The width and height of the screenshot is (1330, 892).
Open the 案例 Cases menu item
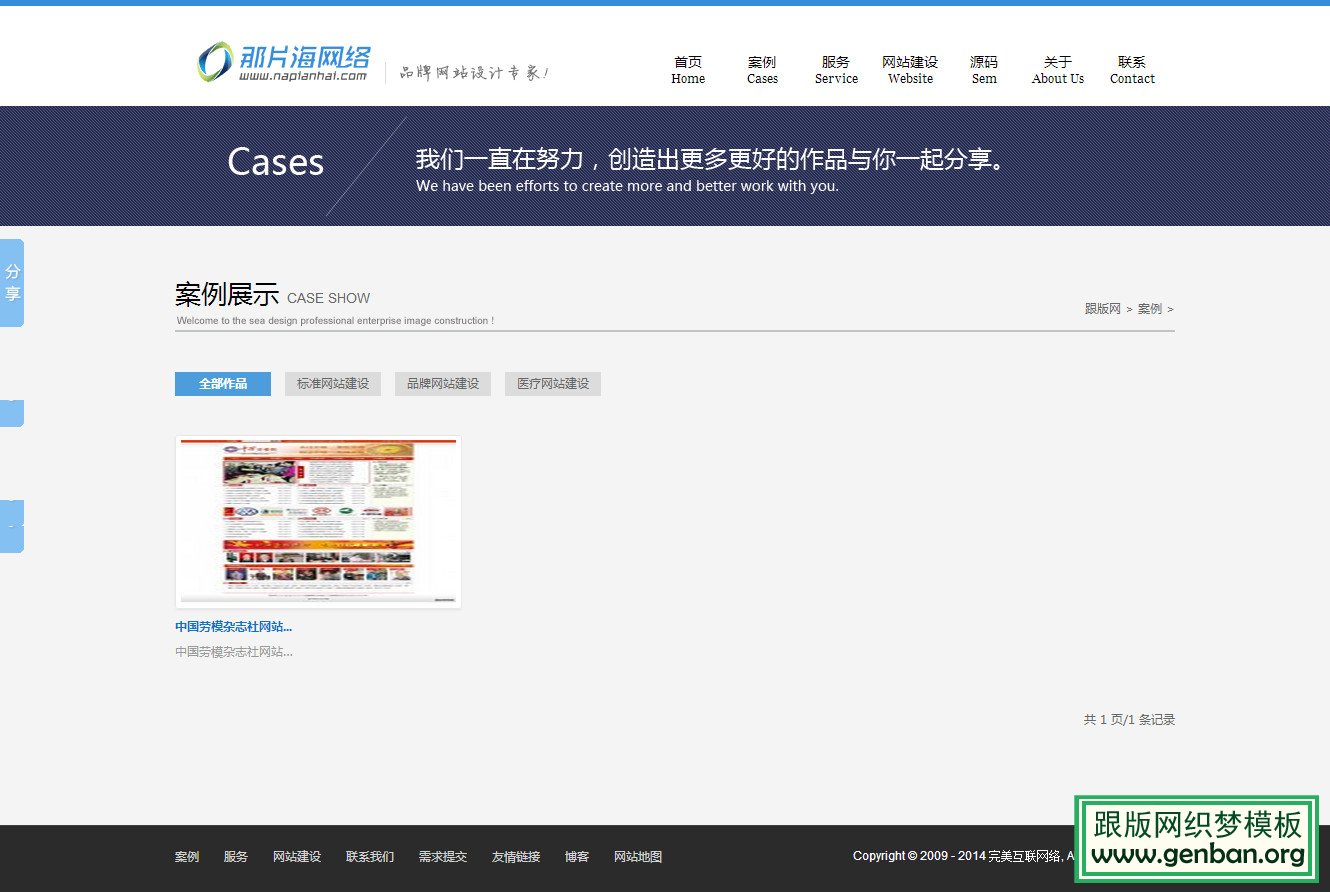[x=762, y=70]
